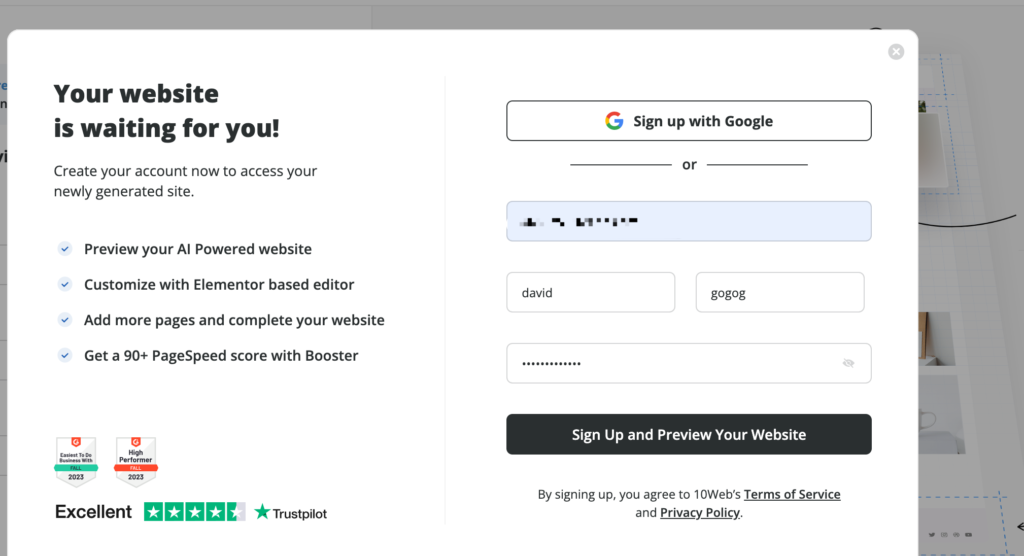Viewport: 1024px width, 556px height.
Task: Click checkmark beside Add more pages
Action: coord(65,319)
